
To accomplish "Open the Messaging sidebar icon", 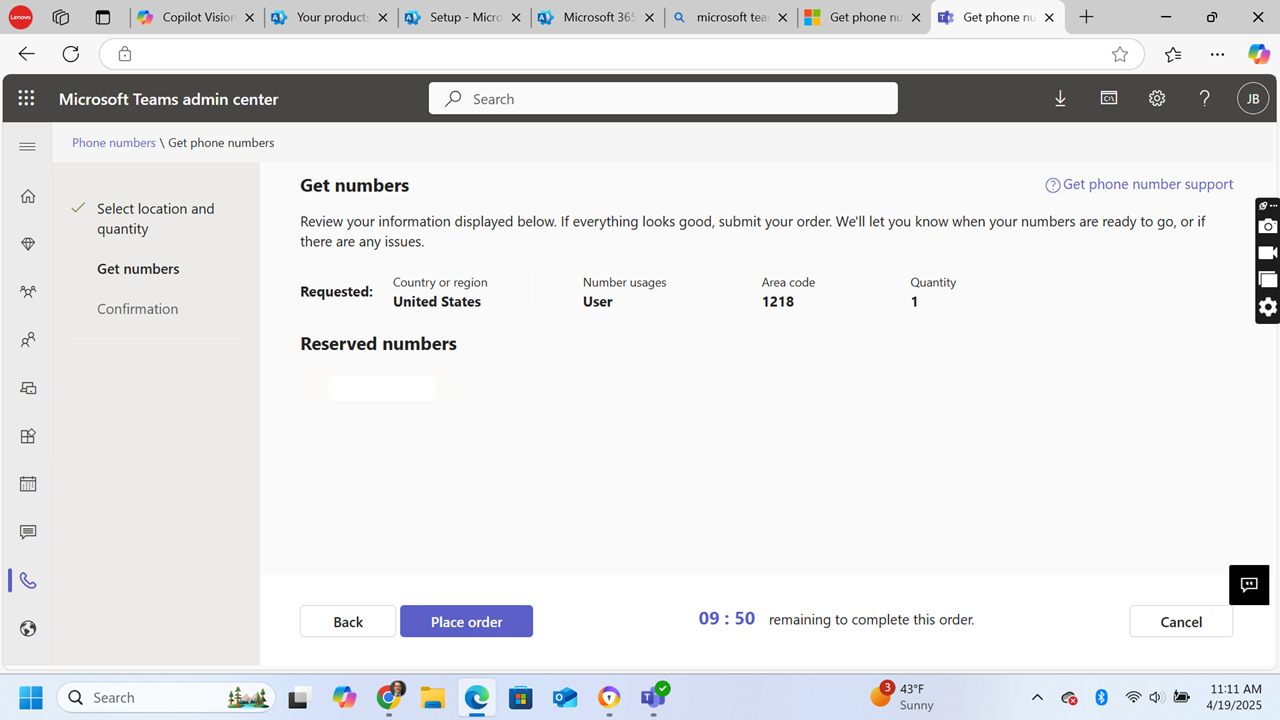I will pyautogui.click(x=28, y=532).
